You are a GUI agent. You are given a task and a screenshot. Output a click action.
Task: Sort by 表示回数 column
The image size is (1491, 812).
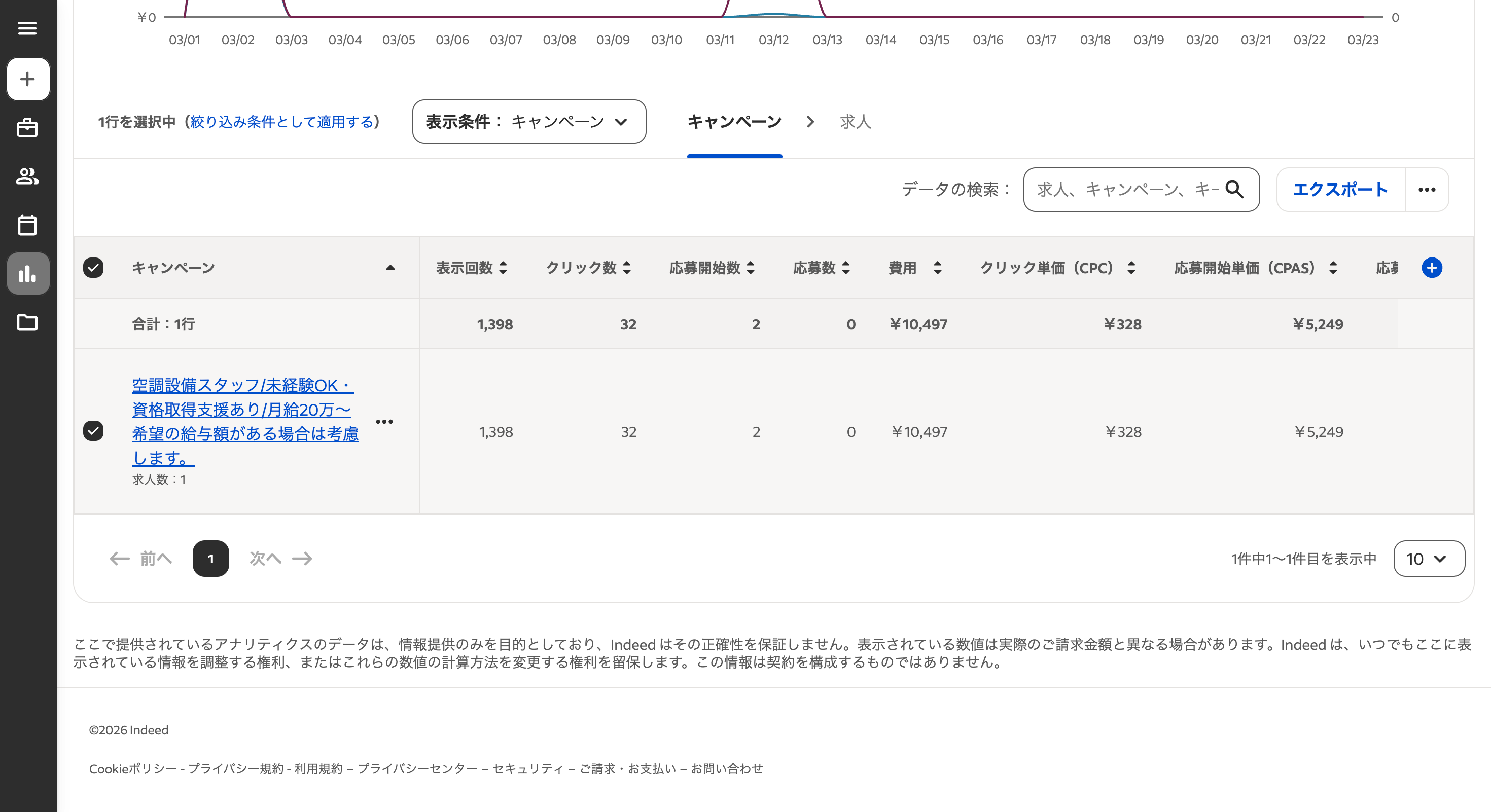click(x=471, y=268)
